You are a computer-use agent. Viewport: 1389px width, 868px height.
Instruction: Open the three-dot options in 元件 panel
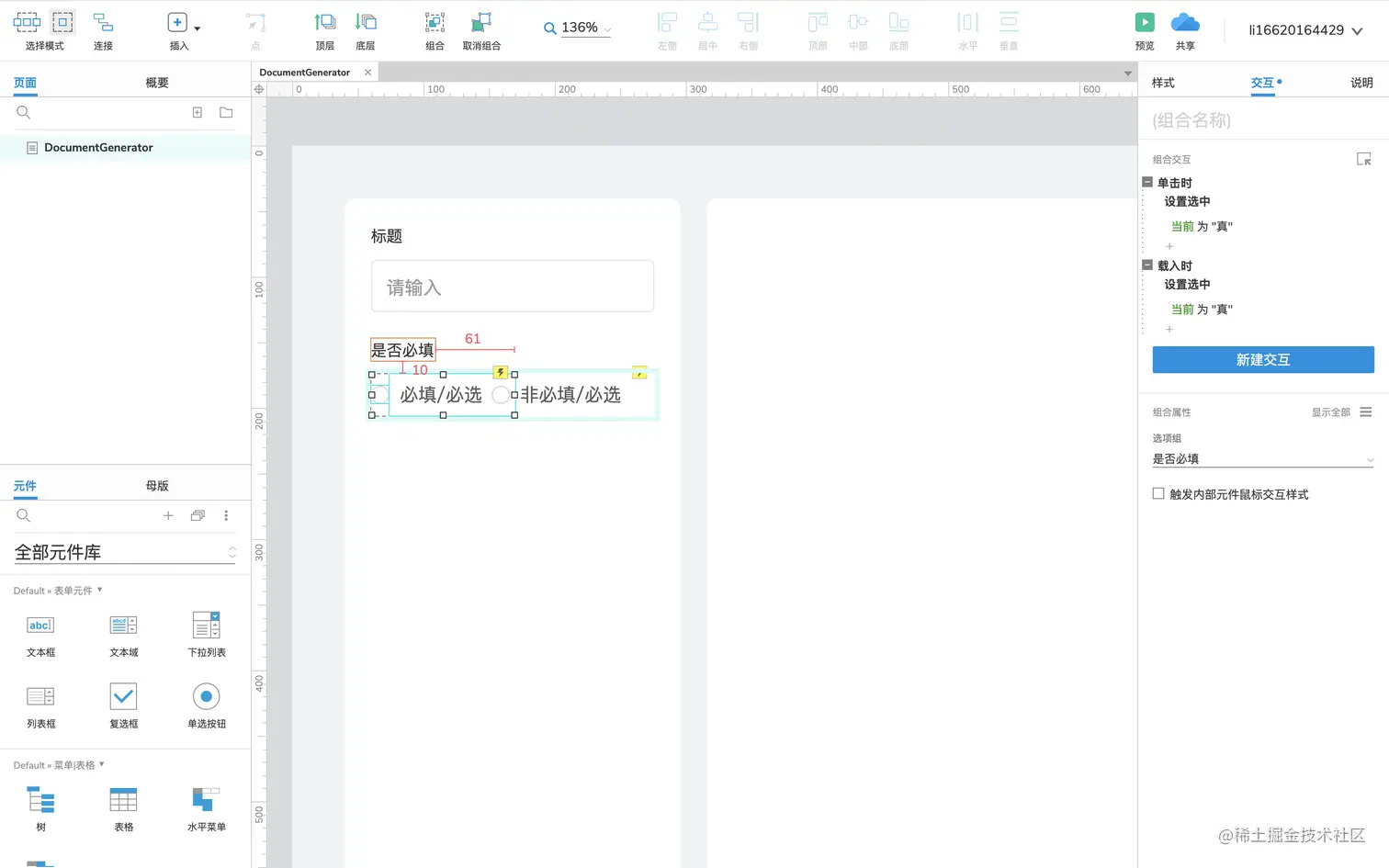pyautogui.click(x=226, y=515)
